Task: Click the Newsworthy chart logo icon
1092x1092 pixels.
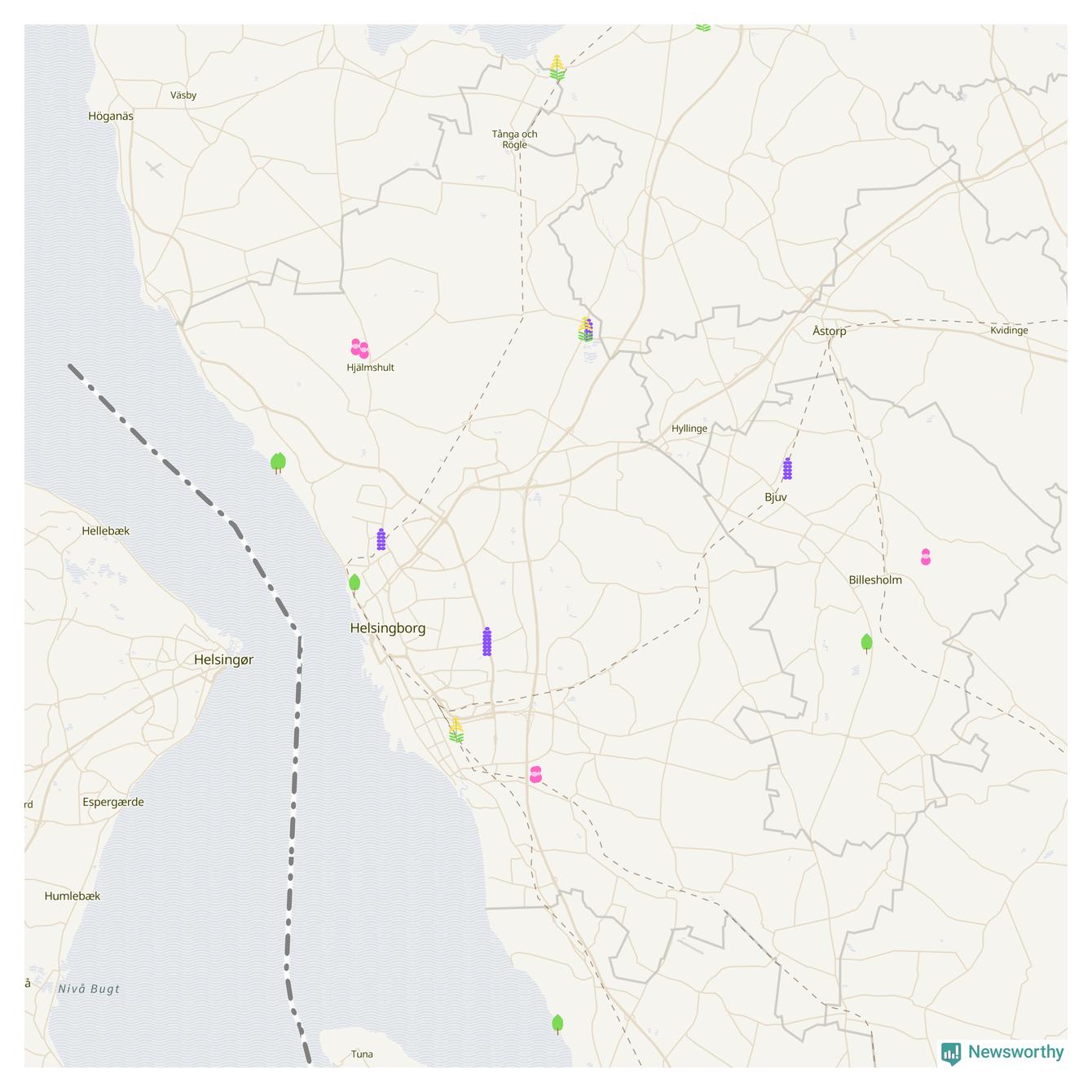Action: 951,1053
